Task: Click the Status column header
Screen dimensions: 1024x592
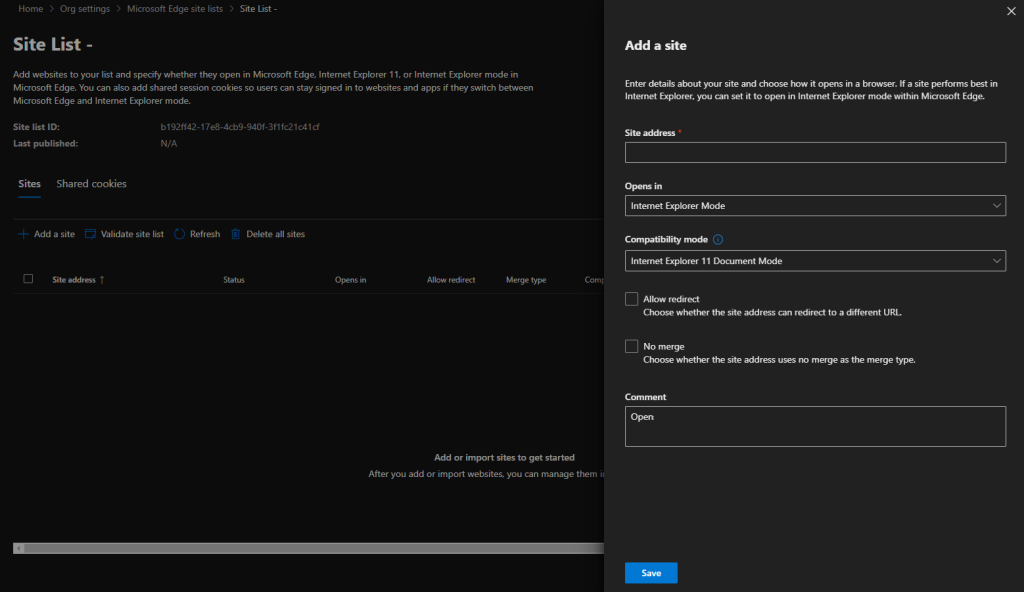Action: [x=234, y=280]
